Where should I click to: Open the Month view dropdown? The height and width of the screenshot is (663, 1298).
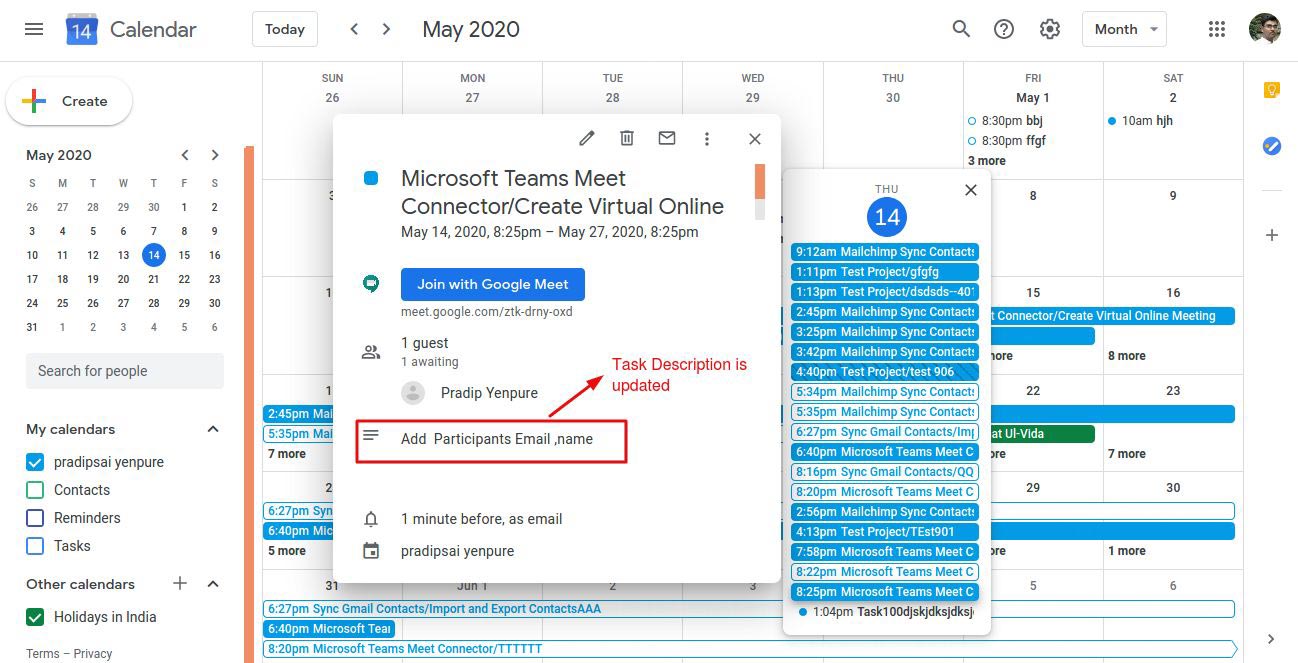1124,29
